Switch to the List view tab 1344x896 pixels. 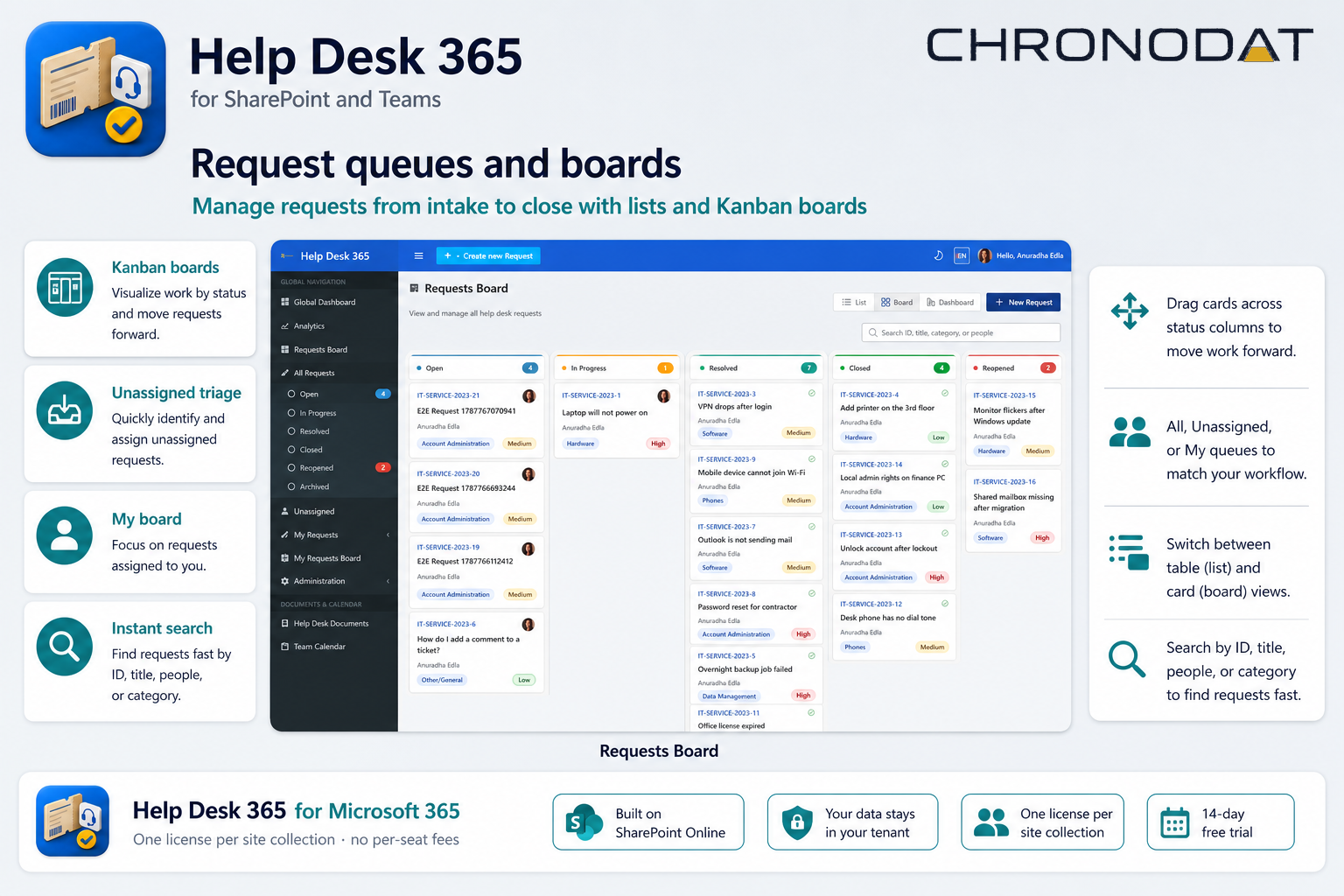click(x=854, y=303)
